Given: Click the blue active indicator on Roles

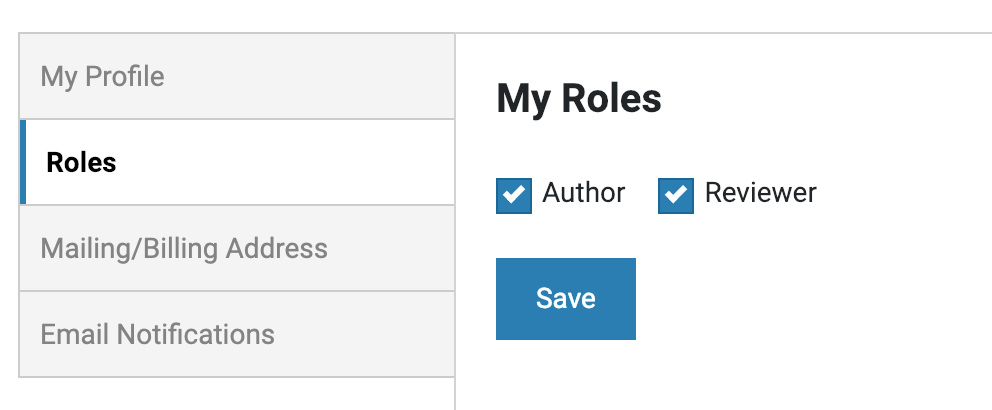Looking at the screenshot, I should pyautogui.click(x=23, y=162).
